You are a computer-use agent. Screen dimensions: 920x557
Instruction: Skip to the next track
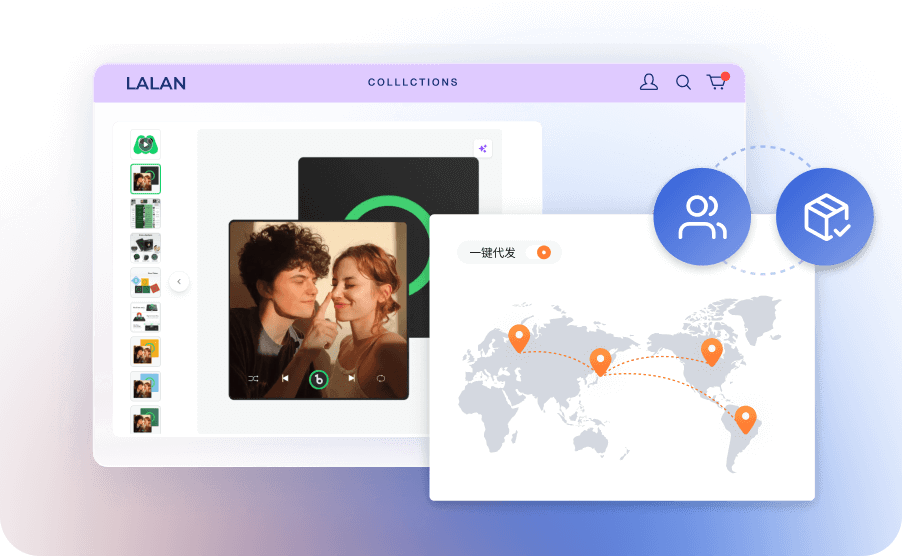(x=351, y=379)
